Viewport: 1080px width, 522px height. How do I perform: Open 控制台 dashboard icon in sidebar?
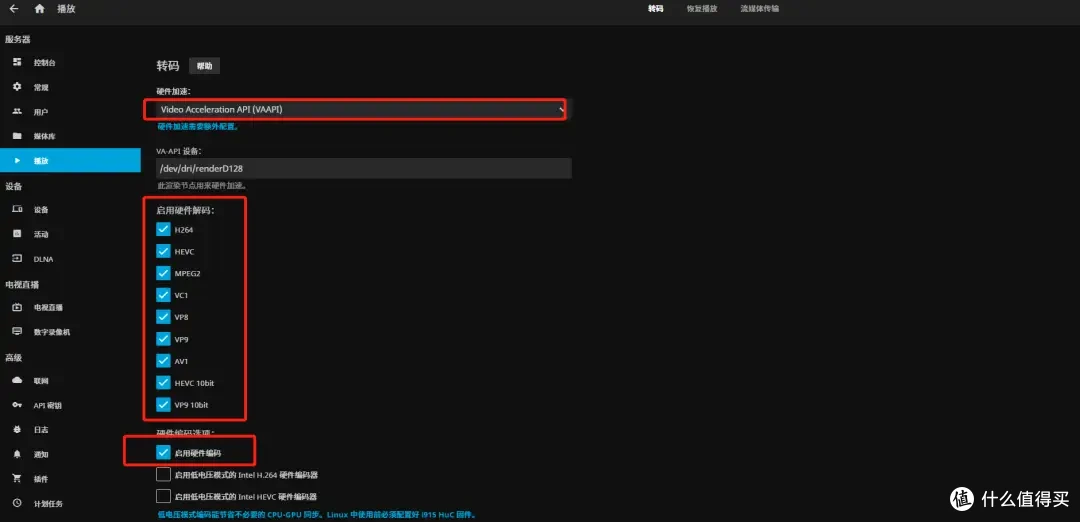tap(17, 63)
